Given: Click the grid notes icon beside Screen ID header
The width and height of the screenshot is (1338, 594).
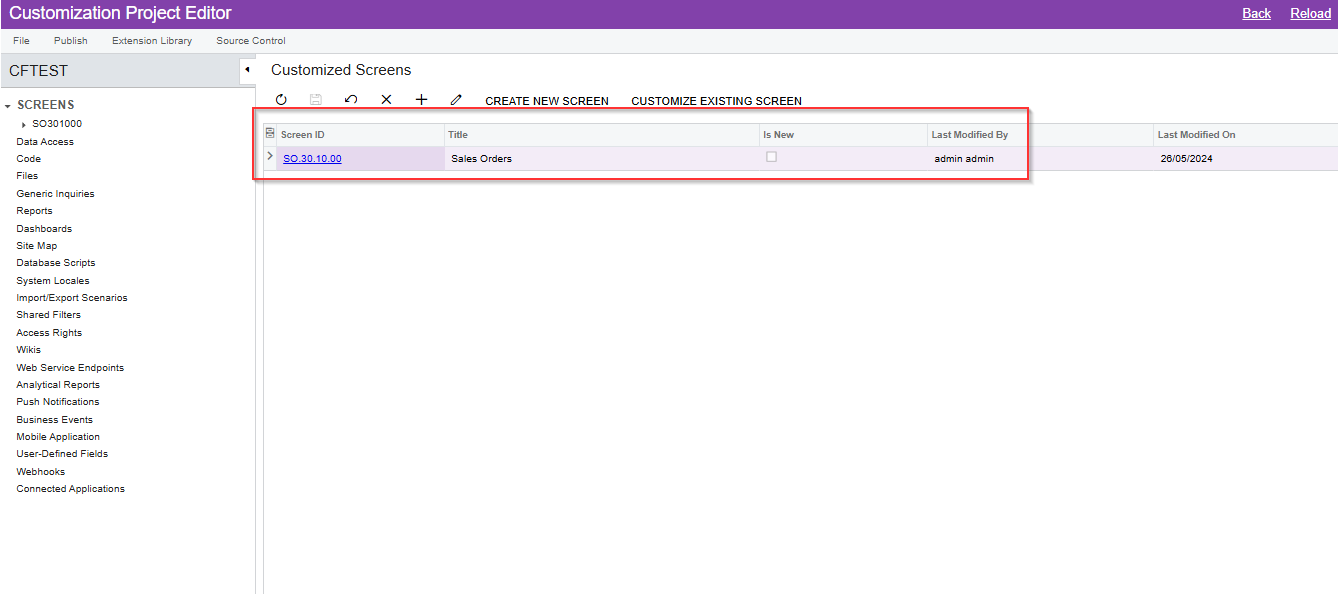Looking at the screenshot, I should point(270,134).
